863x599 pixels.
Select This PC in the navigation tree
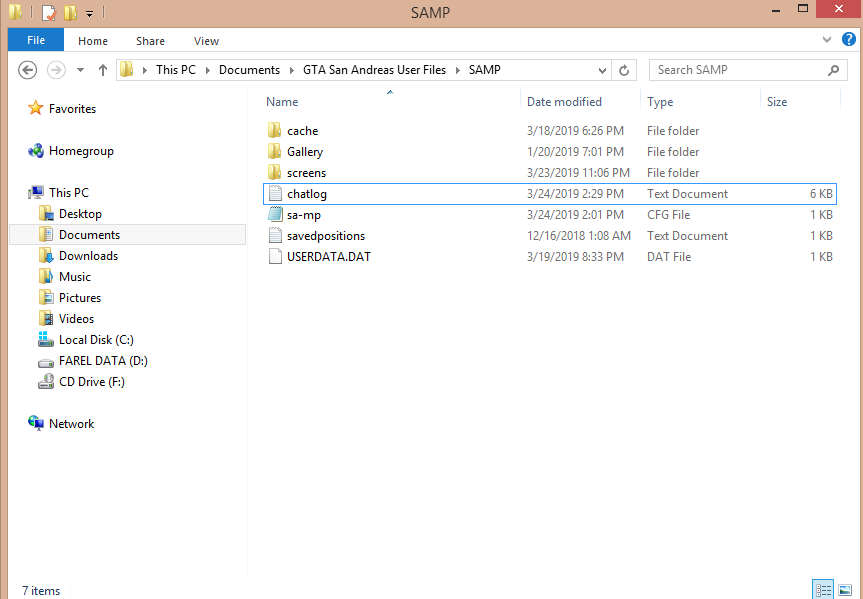pos(68,193)
